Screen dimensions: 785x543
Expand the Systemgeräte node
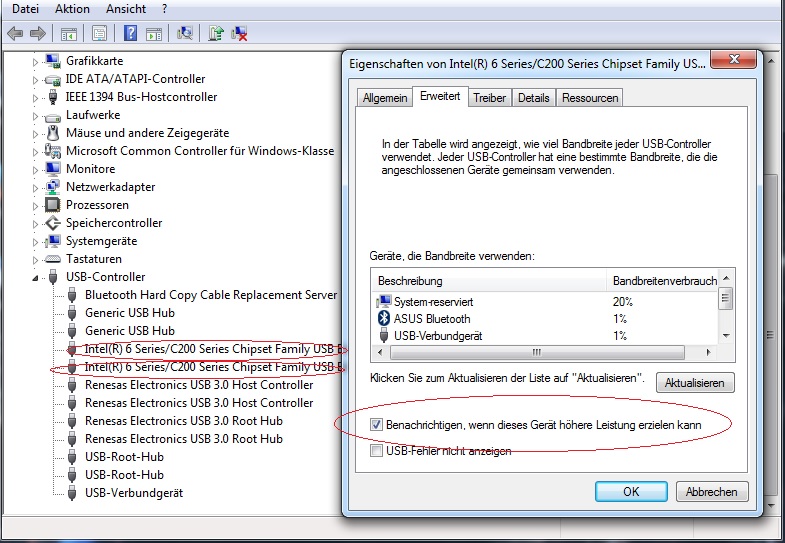pos(35,242)
